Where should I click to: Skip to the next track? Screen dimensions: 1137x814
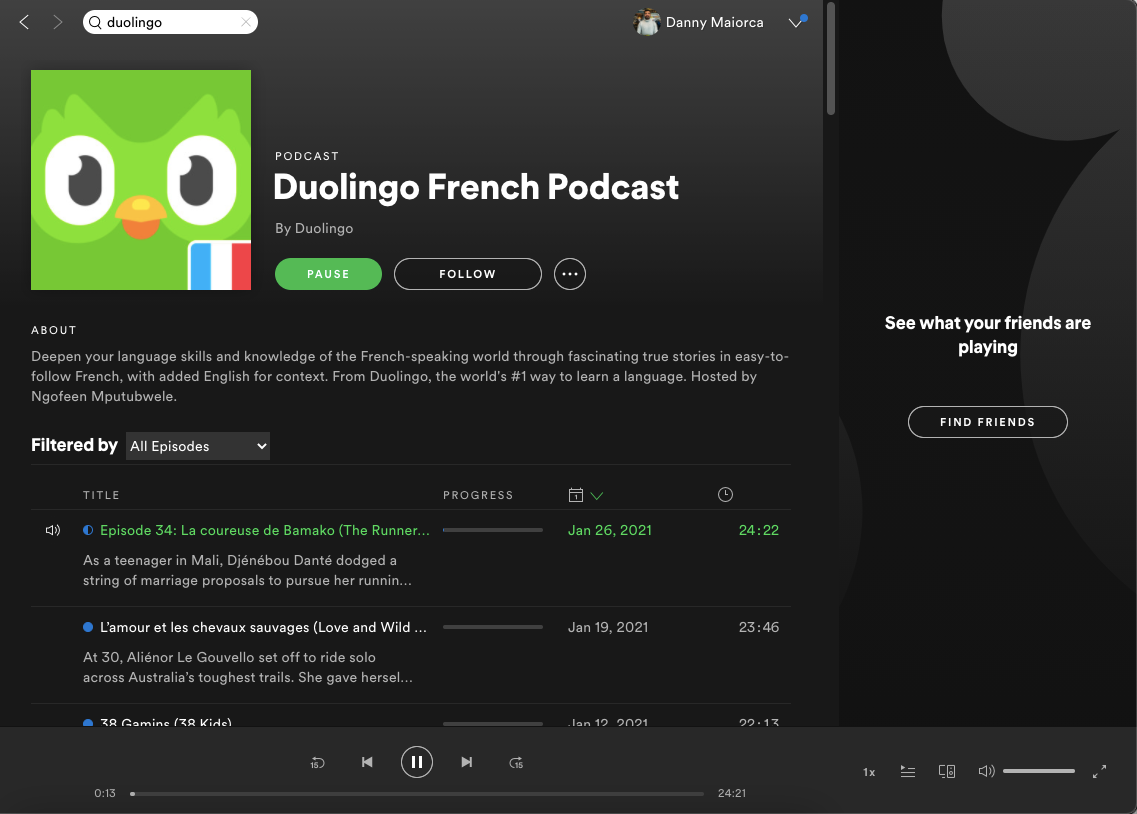[x=467, y=762]
